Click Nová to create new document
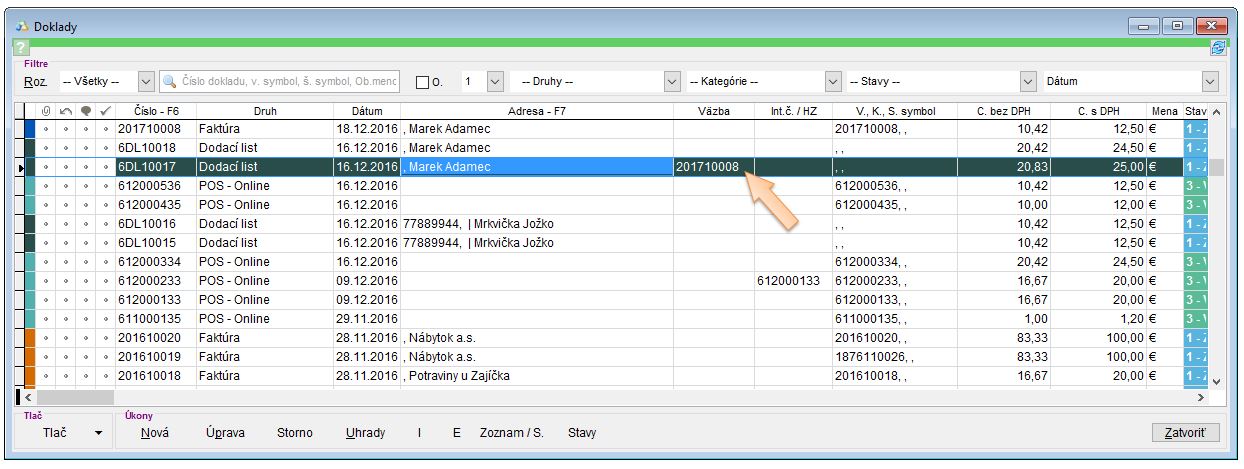 tap(155, 433)
